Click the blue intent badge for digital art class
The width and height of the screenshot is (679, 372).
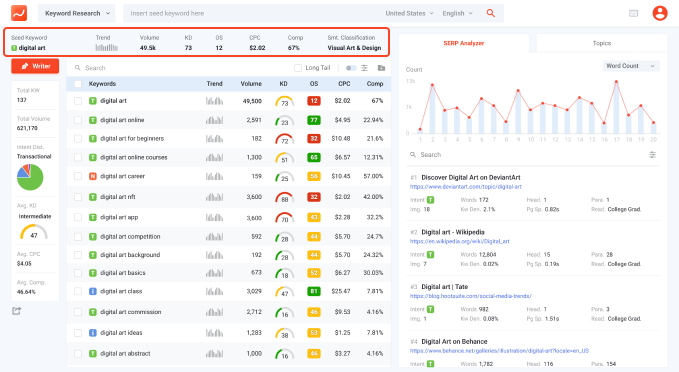click(93, 291)
